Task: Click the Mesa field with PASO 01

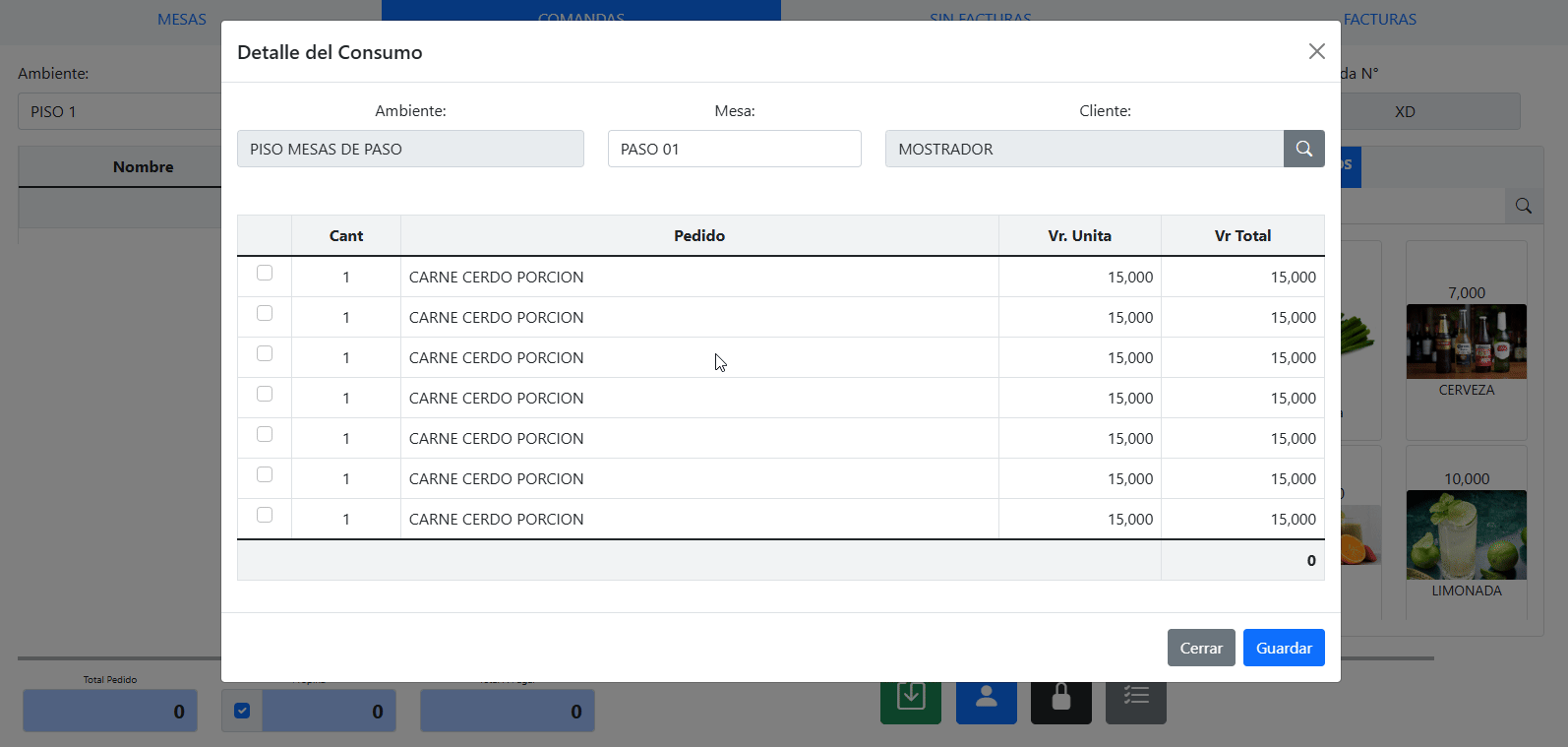Action: (x=734, y=149)
